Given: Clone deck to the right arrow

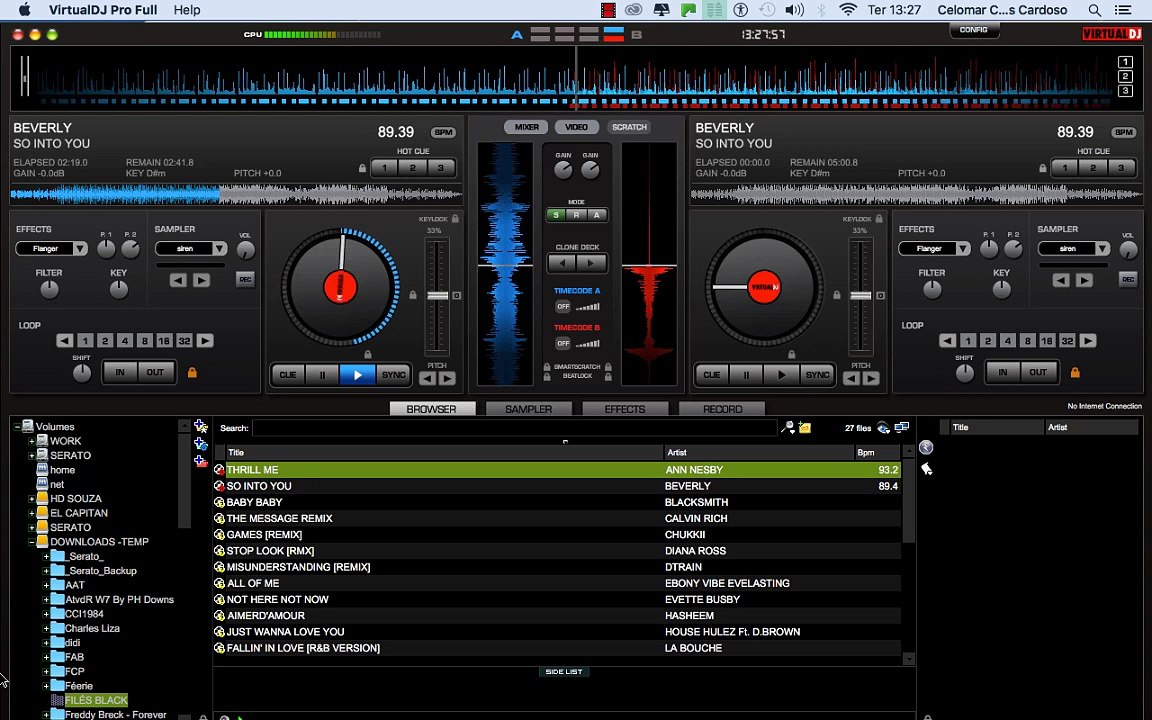Looking at the screenshot, I should (591, 263).
